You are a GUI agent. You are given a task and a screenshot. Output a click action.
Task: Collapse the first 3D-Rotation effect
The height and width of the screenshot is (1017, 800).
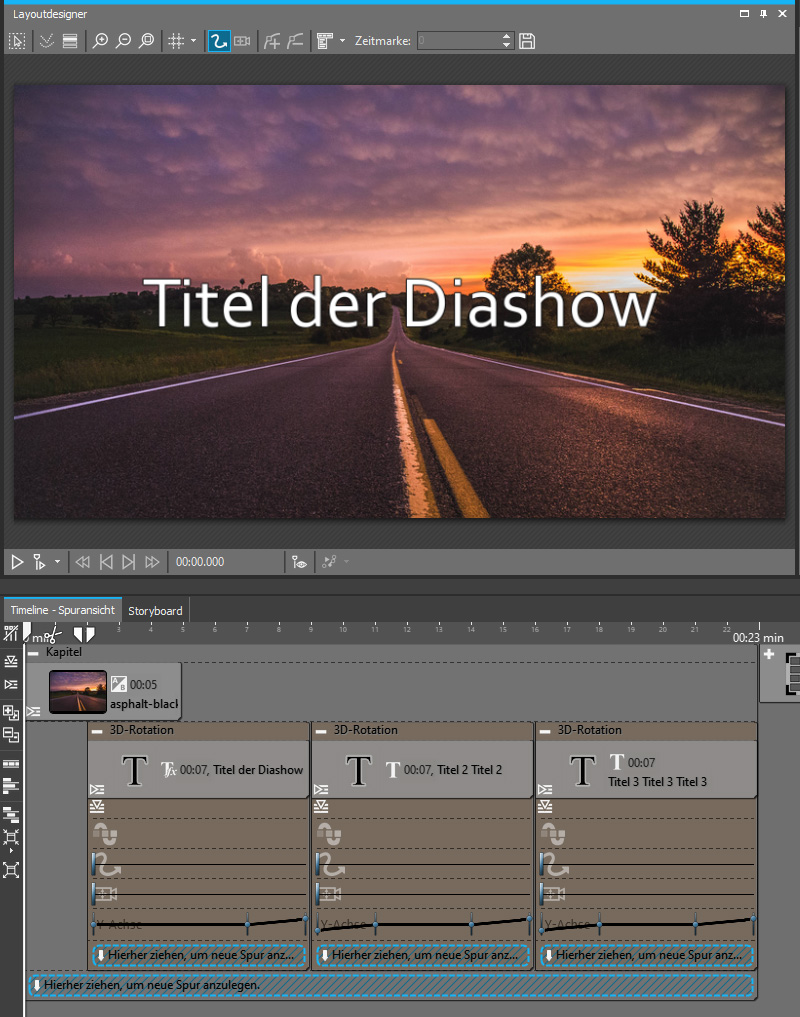97,731
